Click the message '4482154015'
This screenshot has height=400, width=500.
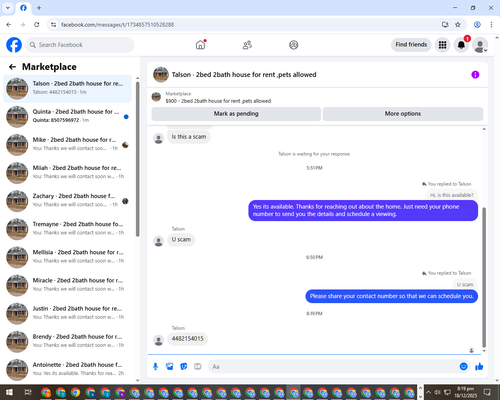(x=187, y=339)
